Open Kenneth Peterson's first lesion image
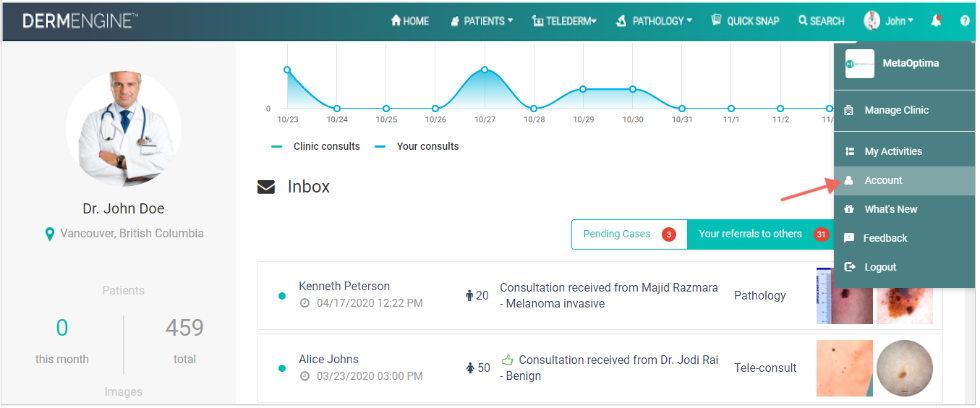Viewport: 980px width, 408px height. pyautogui.click(x=844, y=296)
